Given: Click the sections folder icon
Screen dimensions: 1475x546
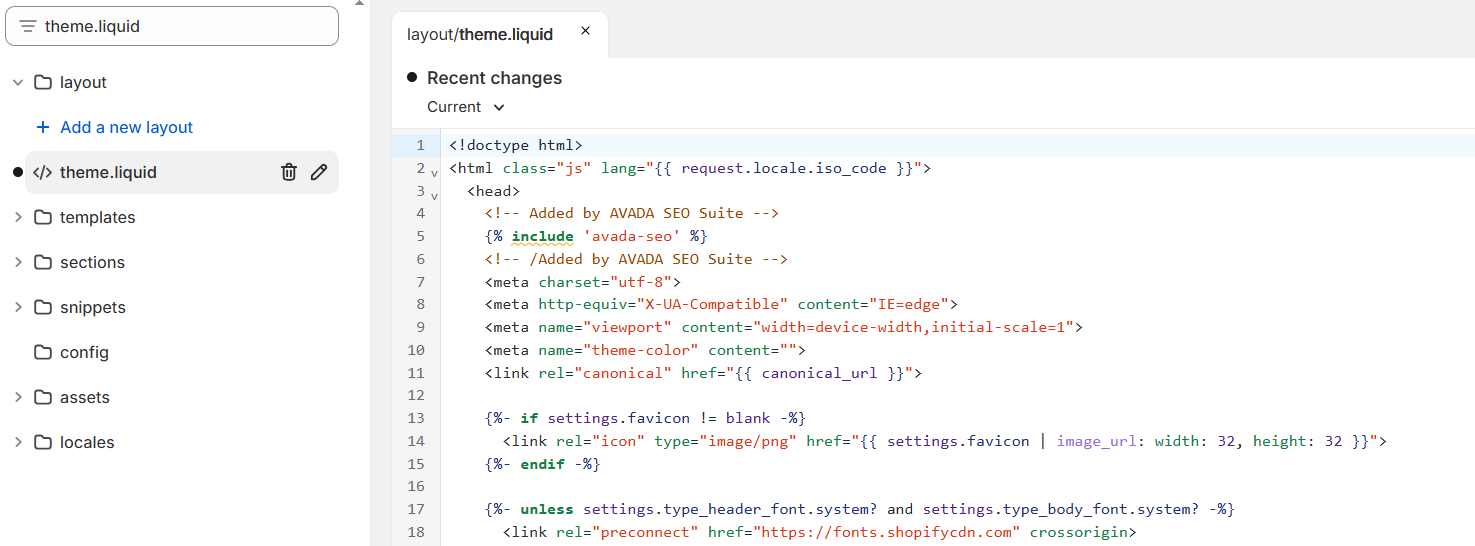Looking at the screenshot, I should (x=43, y=262).
